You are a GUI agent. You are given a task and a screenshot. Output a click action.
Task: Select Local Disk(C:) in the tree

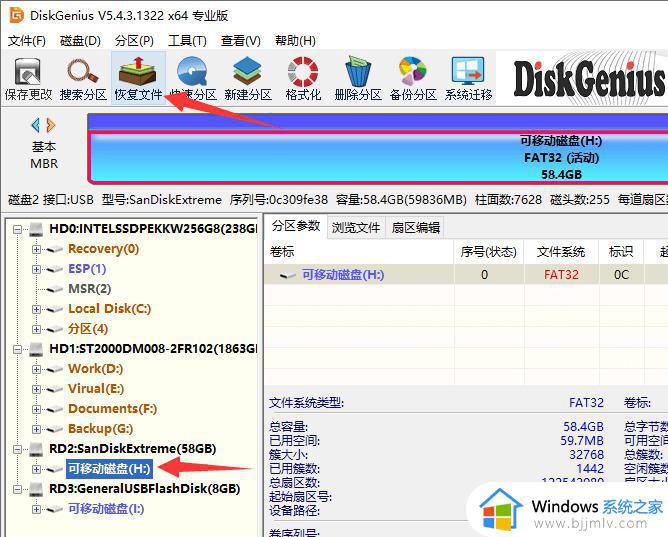(x=109, y=309)
